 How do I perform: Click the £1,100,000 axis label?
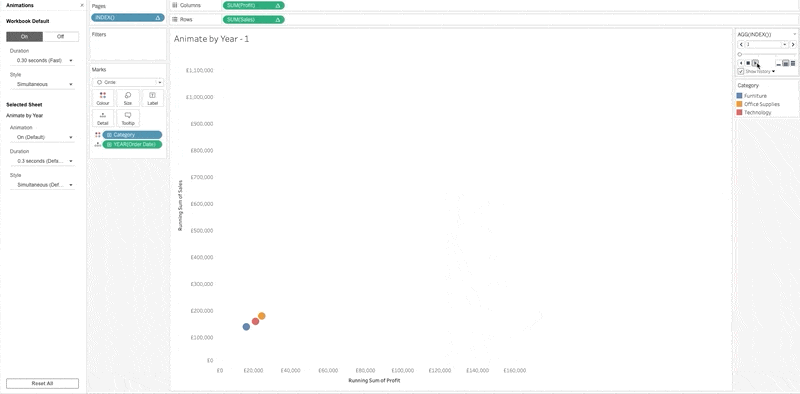coord(199,70)
